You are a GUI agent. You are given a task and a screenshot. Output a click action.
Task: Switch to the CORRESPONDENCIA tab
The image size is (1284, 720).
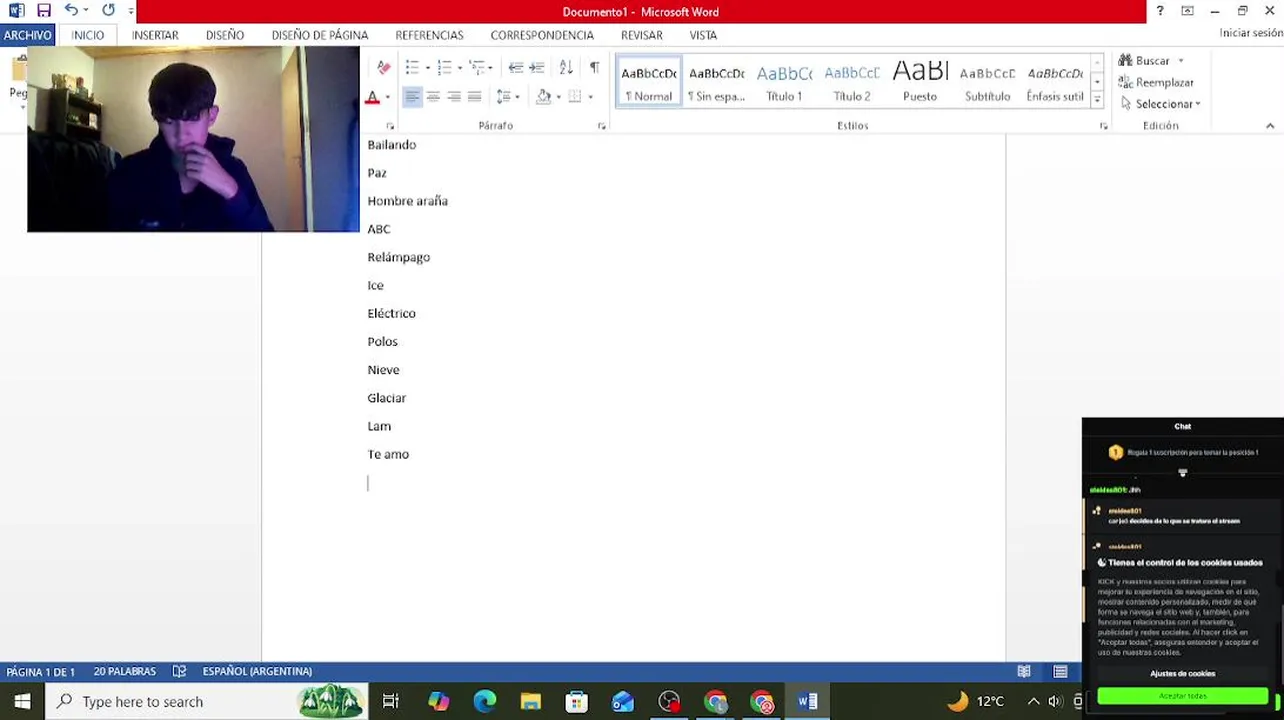pyautogui.click(x=542, y=35)
